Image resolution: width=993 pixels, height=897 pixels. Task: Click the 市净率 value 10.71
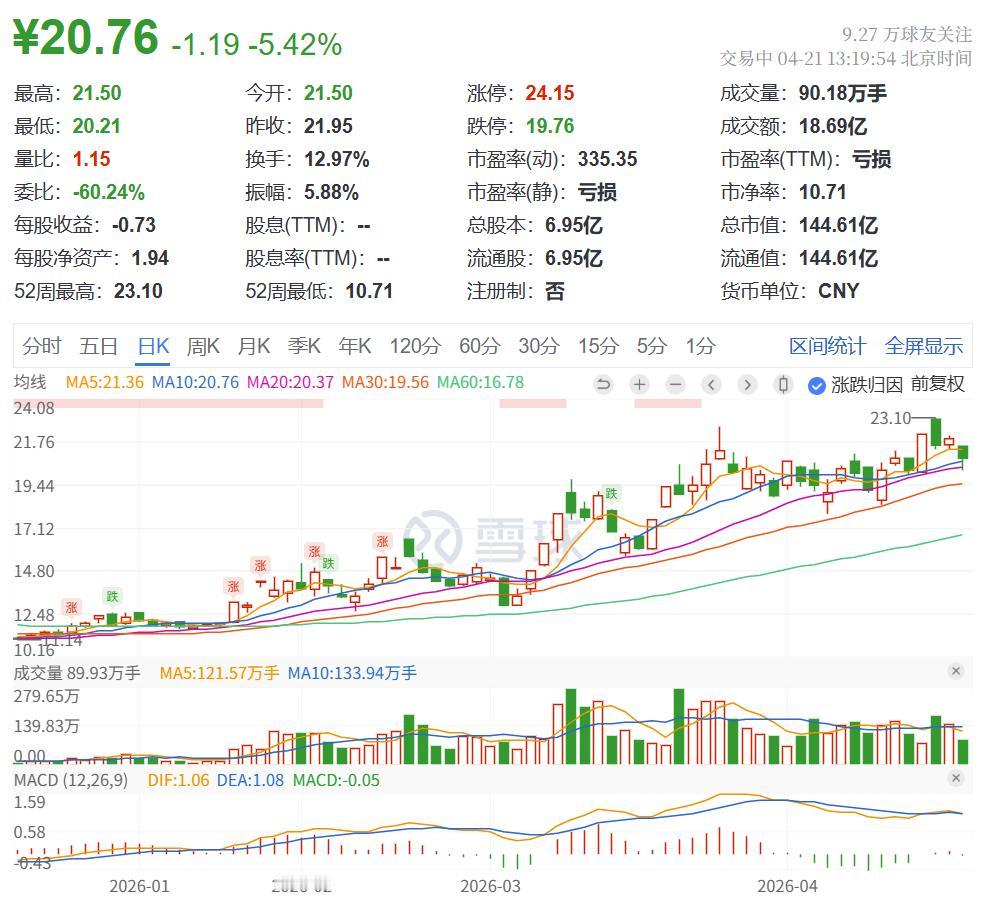point(823,192)
